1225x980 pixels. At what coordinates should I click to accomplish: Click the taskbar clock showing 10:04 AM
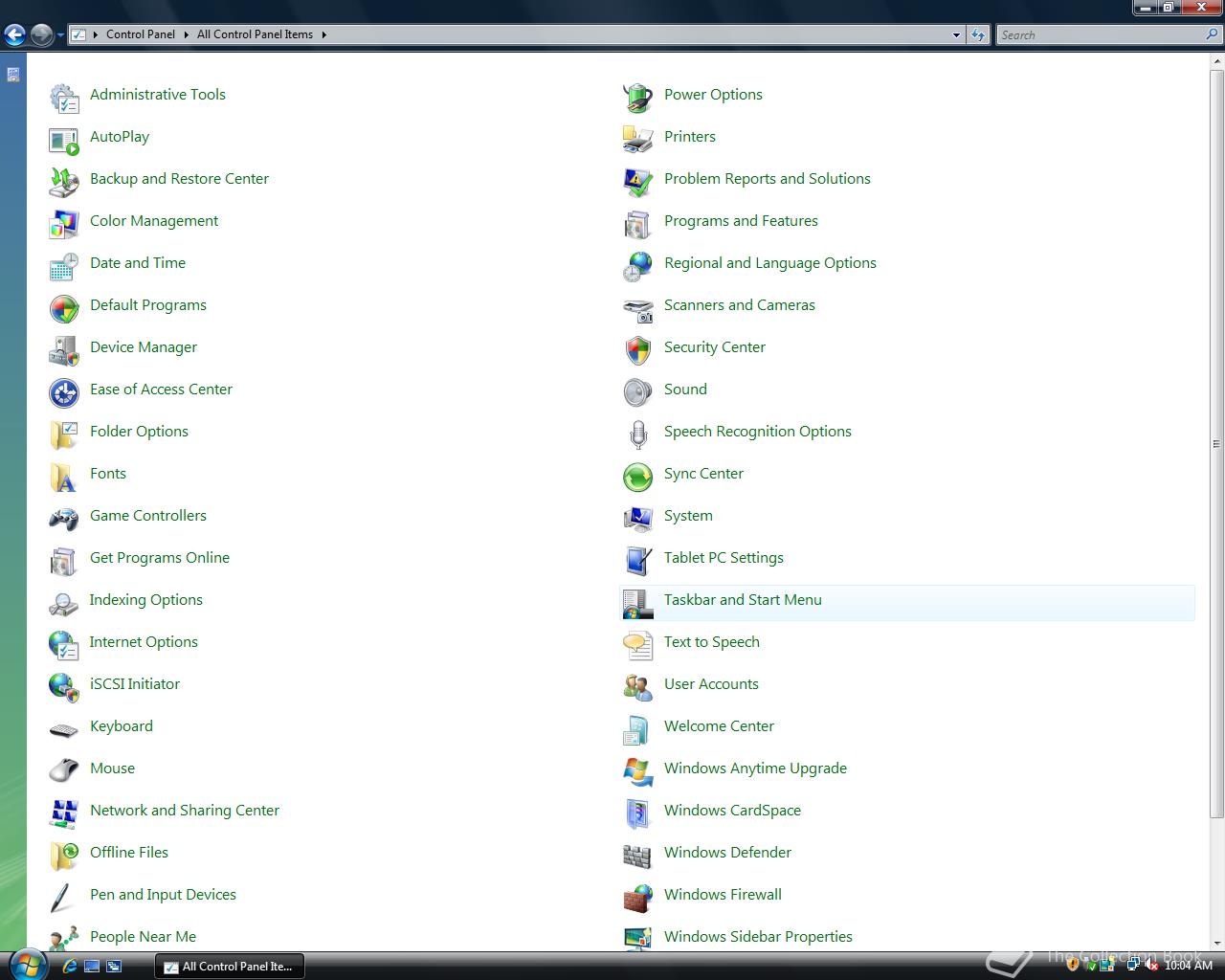(1189, 967)
